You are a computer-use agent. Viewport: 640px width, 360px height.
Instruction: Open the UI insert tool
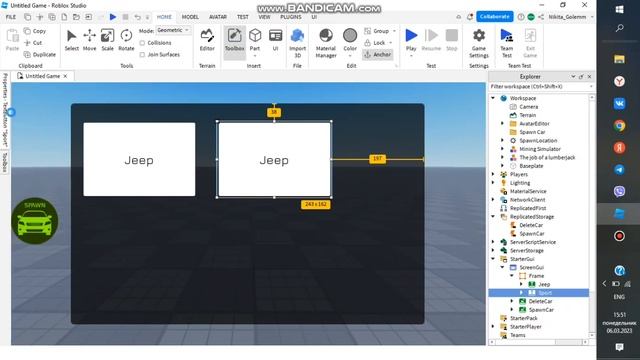coord(276,40)
